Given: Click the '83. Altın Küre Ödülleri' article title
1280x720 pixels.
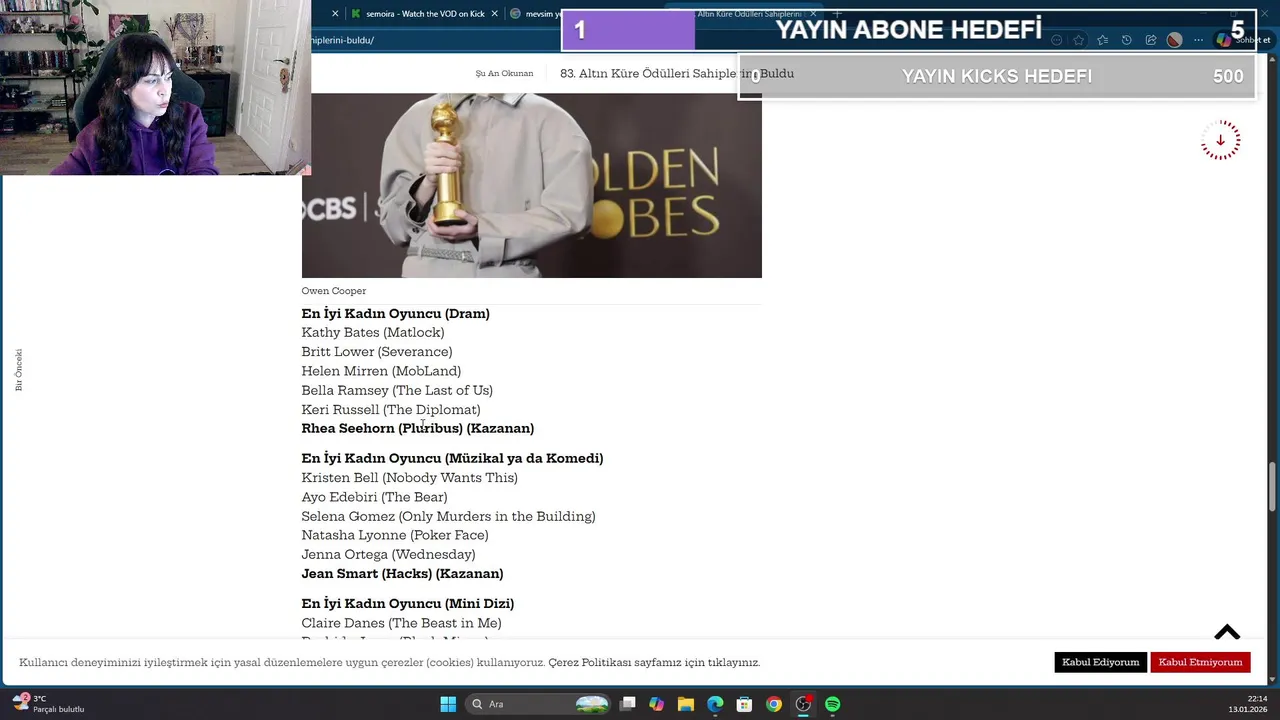Looking at the screenshot, I should (x=677, y=74).
